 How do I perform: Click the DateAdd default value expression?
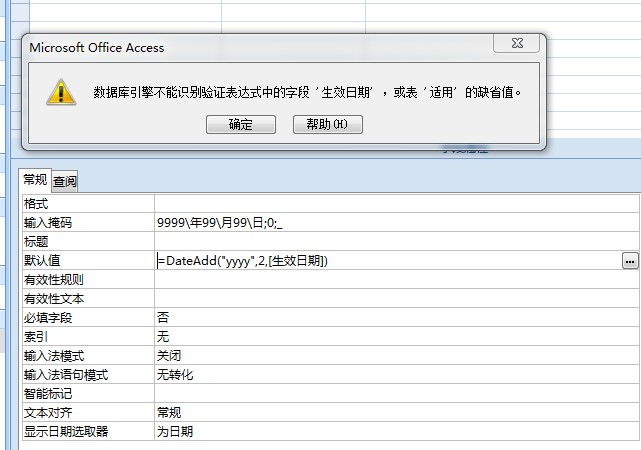coord(243,261)
